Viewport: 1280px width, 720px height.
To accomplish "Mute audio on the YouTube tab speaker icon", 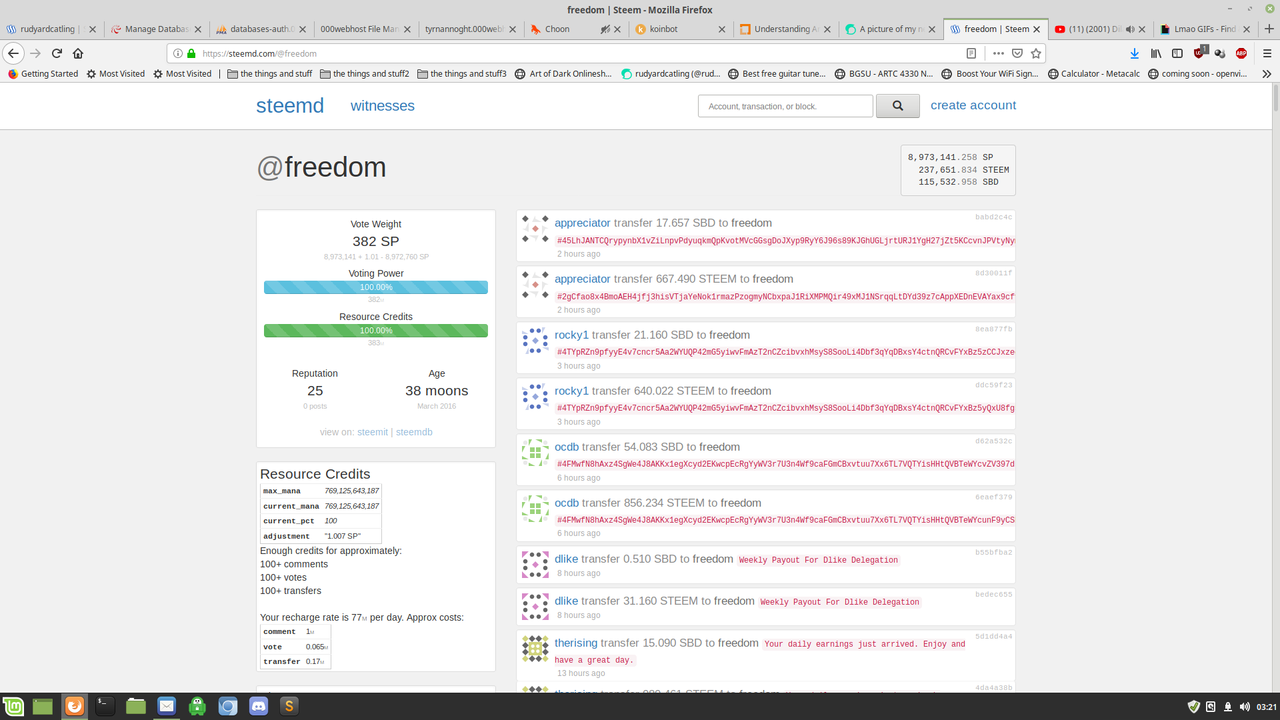I will coord(1130,29).
